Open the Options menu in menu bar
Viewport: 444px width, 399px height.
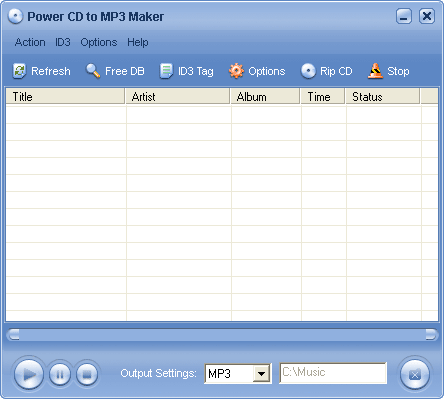tap(99, 42)
